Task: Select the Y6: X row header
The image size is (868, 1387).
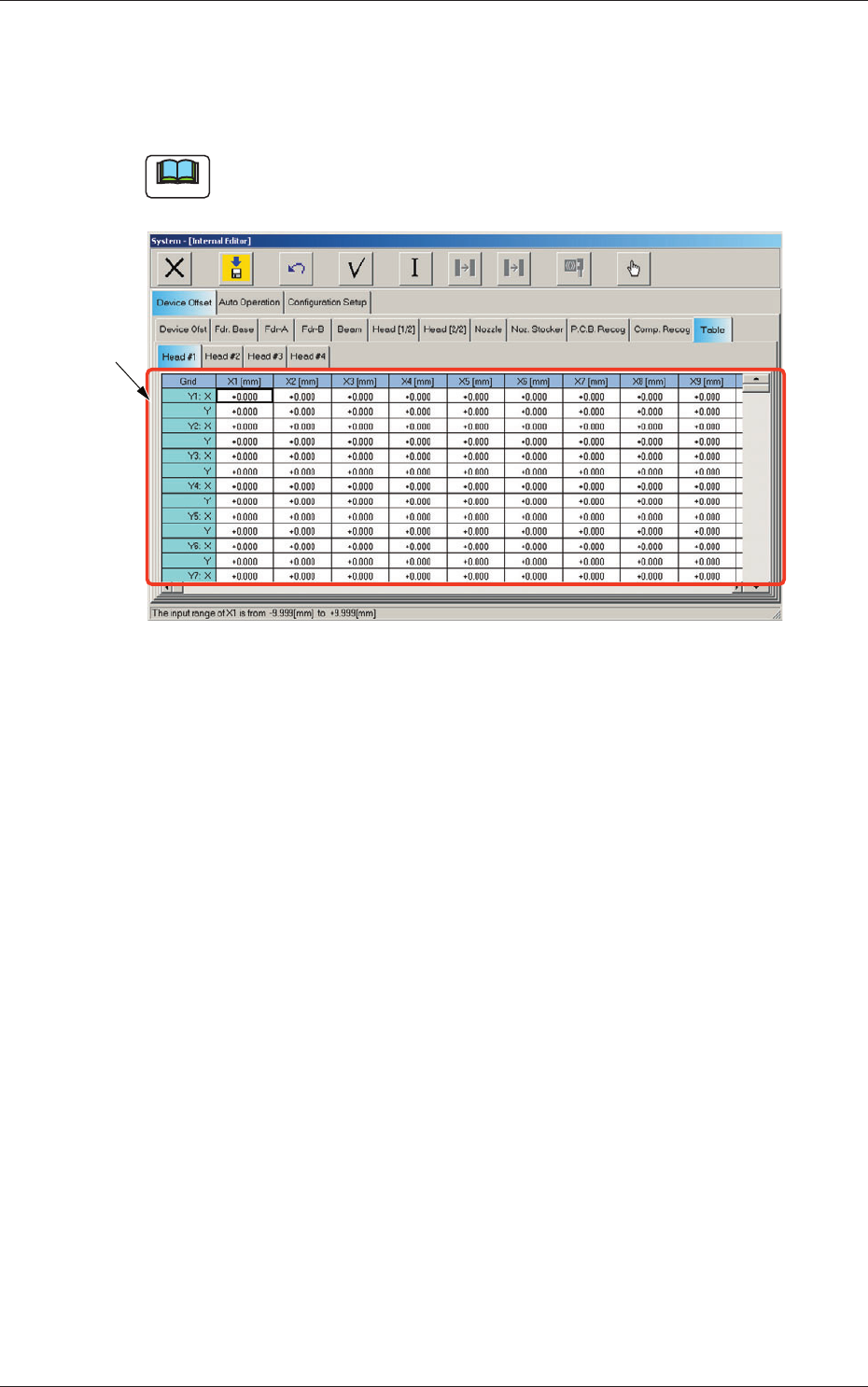Action: [189, 546]
